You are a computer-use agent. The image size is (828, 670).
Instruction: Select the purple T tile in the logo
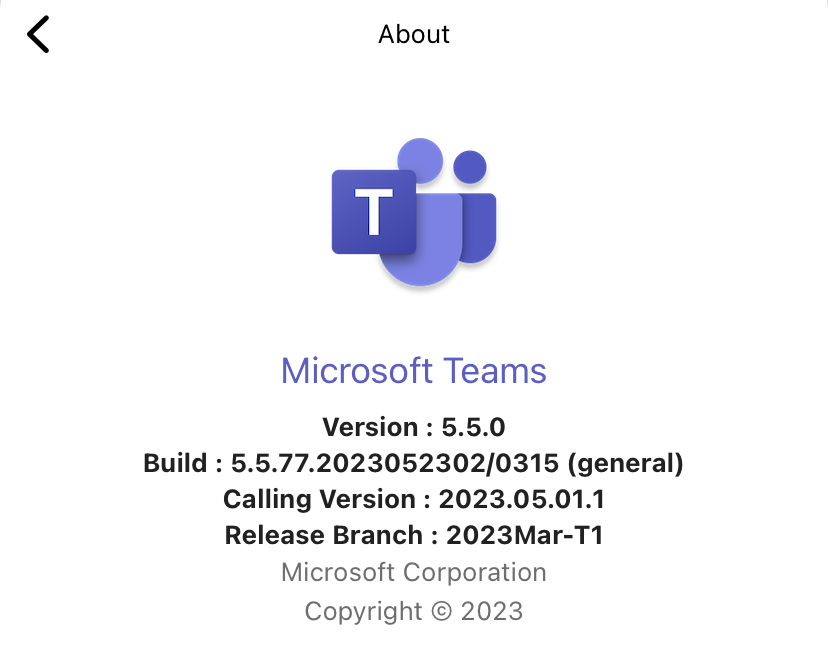pyautogui.click(x=375, y=212)
